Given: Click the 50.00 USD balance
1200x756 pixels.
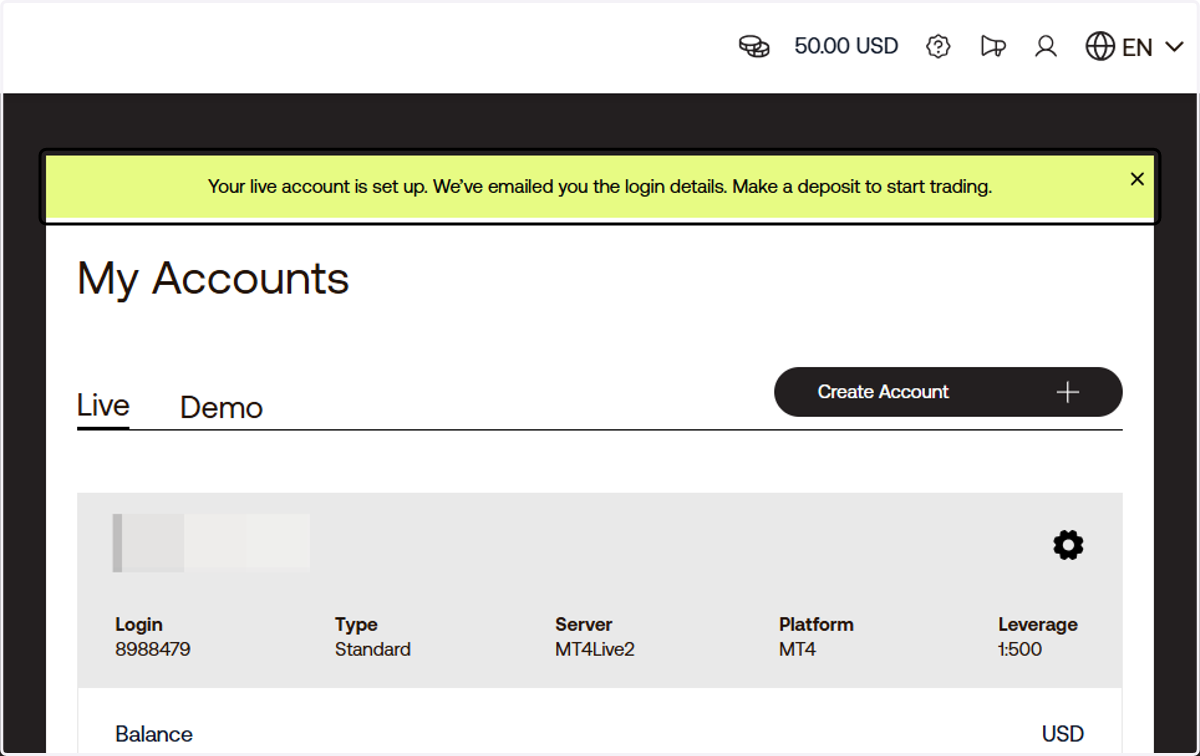Looking at the screenshot, I should 846,46.
